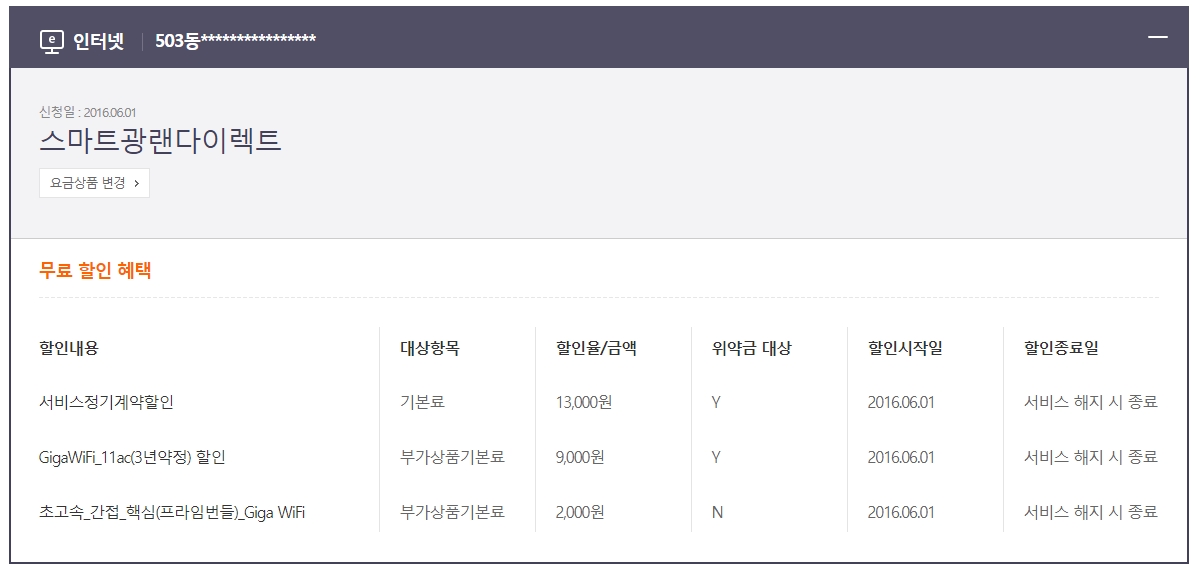Image resolution: width=1196 pixels, height=572 pixels.
Task: Click the 9,000원 discount amount
Action: pos(580,457)
